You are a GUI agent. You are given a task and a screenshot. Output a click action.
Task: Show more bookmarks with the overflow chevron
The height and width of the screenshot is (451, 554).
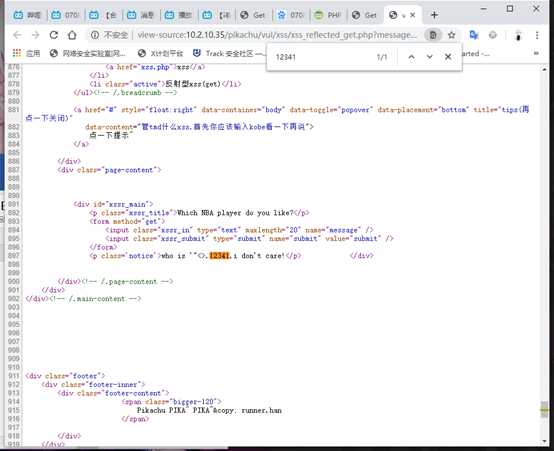click(536, 53)
